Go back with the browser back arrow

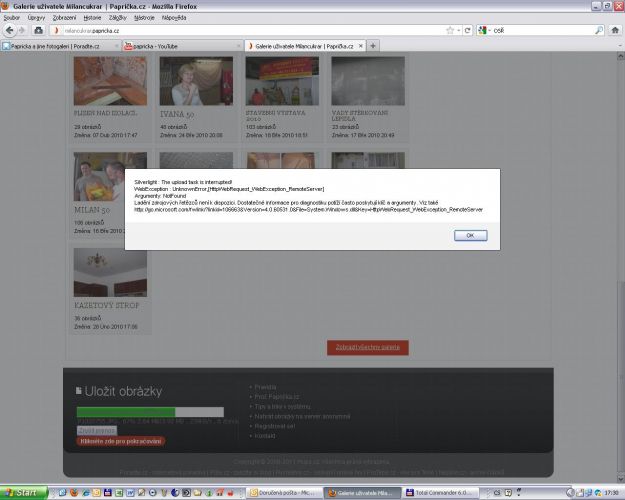10,30
